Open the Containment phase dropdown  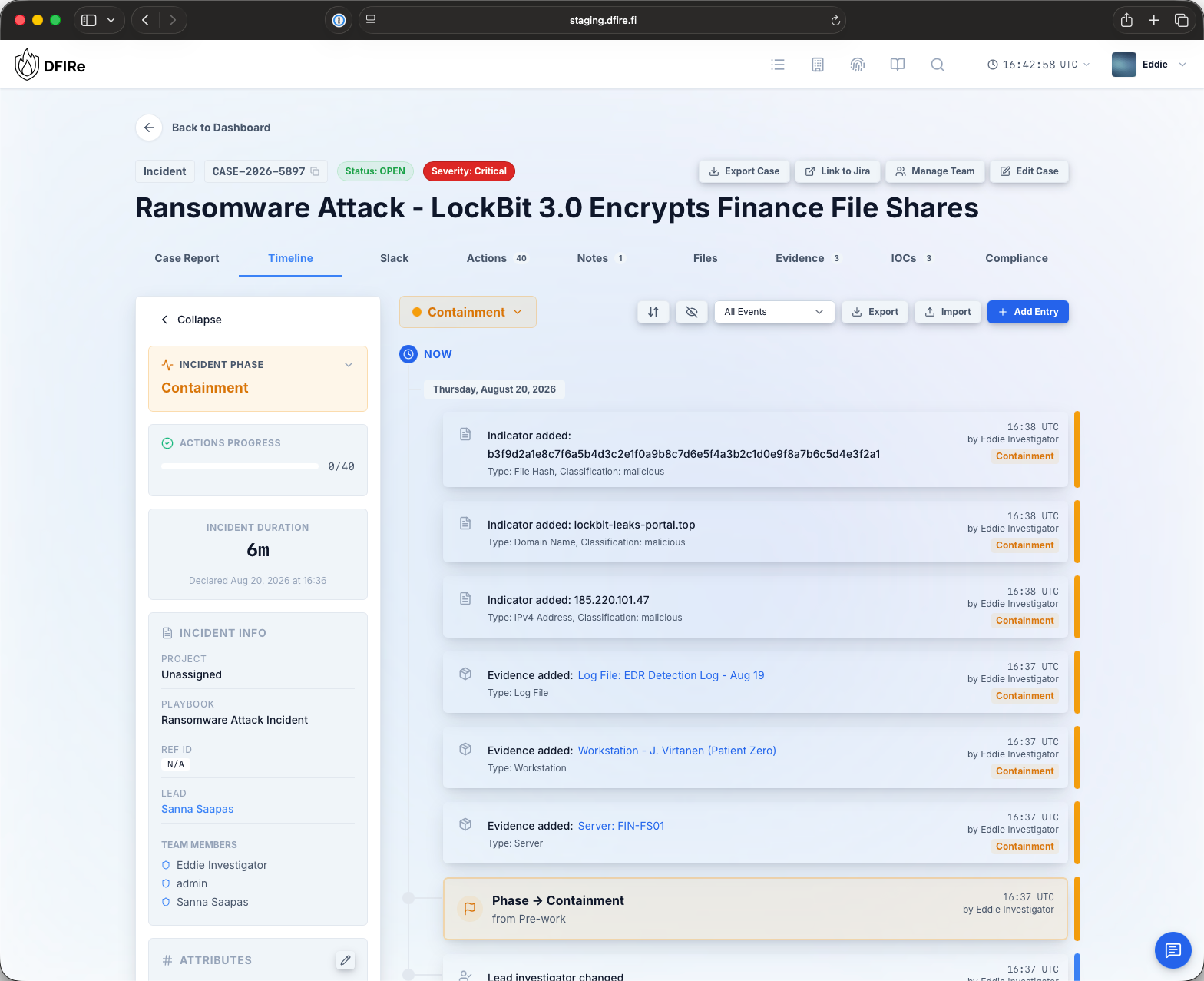[x=468, y=312]
